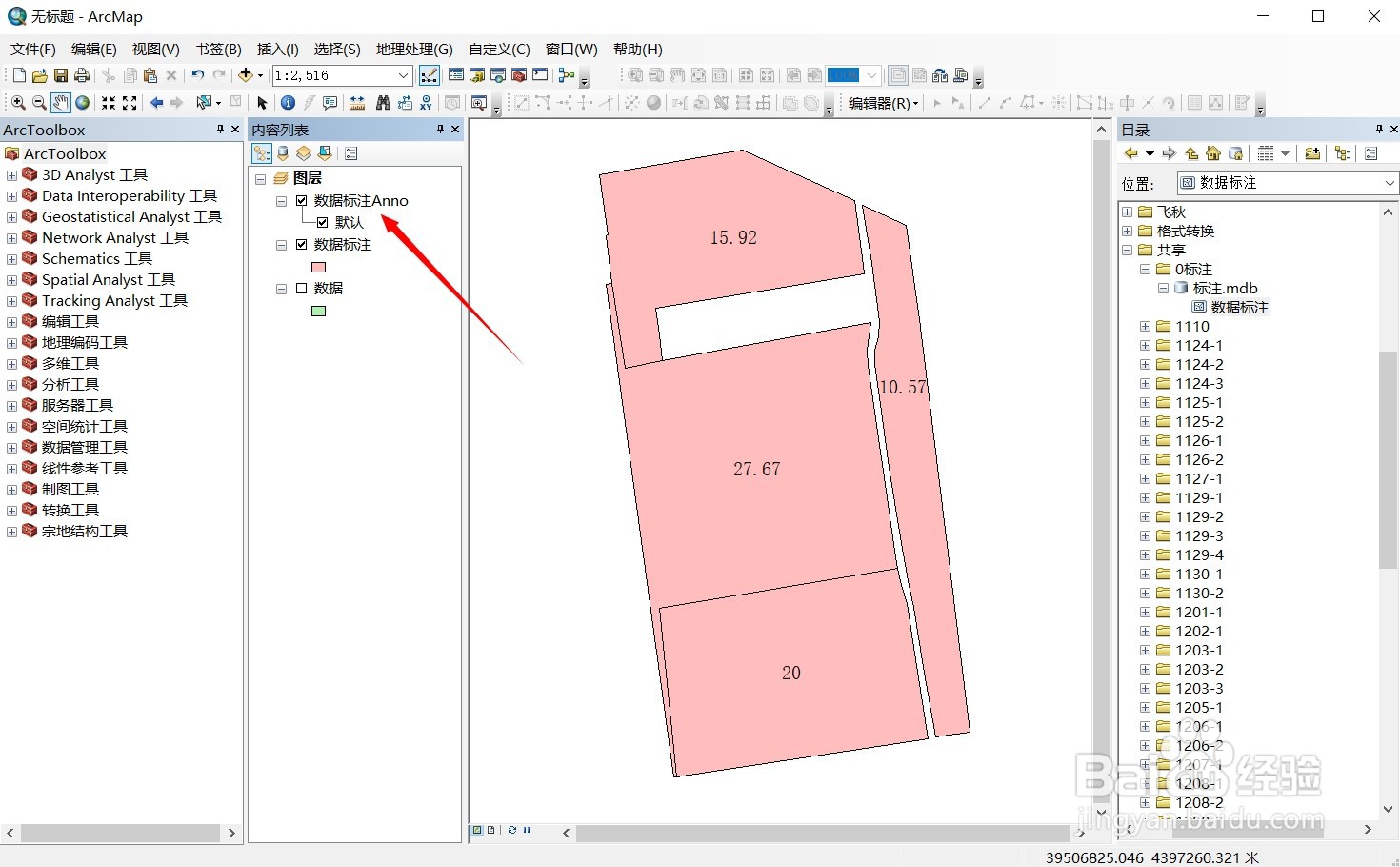The image size is (1400, 867).
Task: Click the pink symbol swatch under 数据标注
Action: 319,267
